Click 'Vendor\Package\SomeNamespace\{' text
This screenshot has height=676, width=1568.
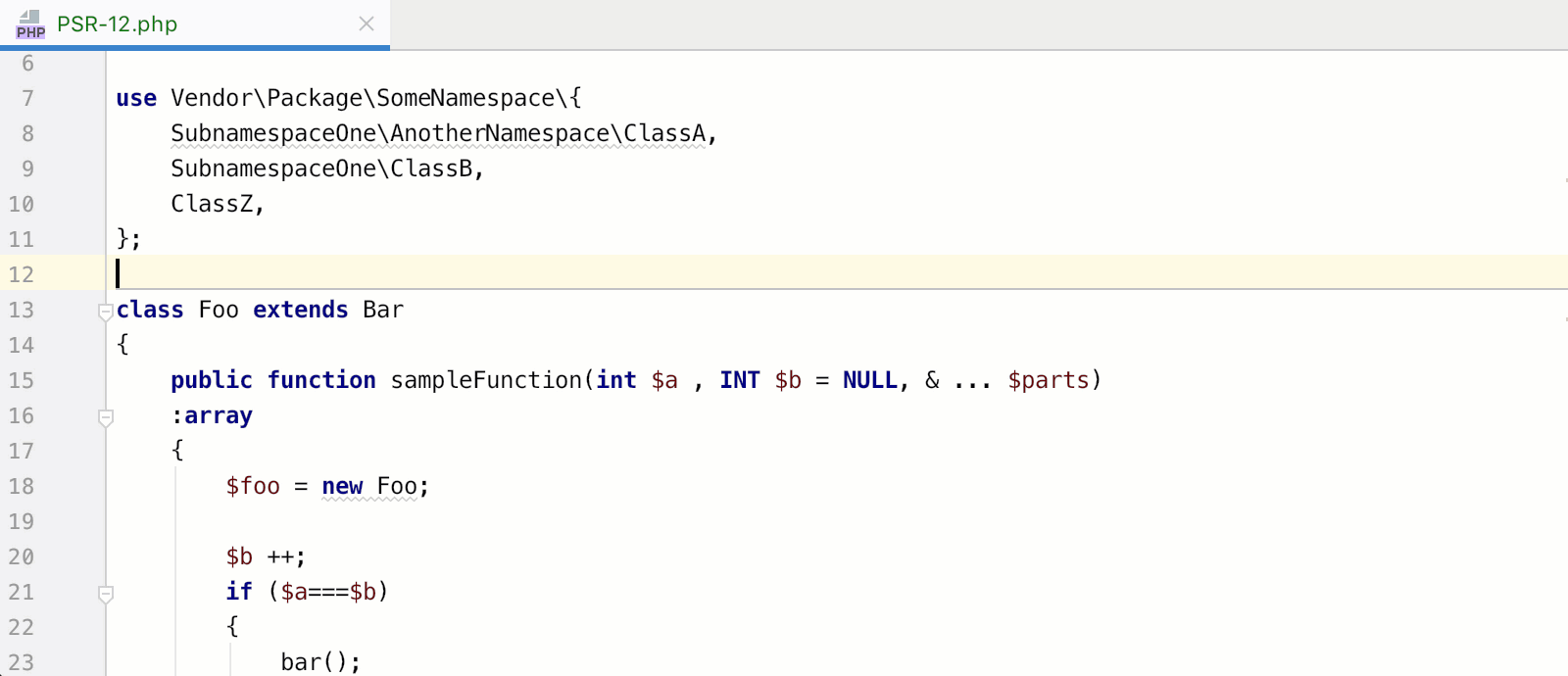click(x=376, y=98)
